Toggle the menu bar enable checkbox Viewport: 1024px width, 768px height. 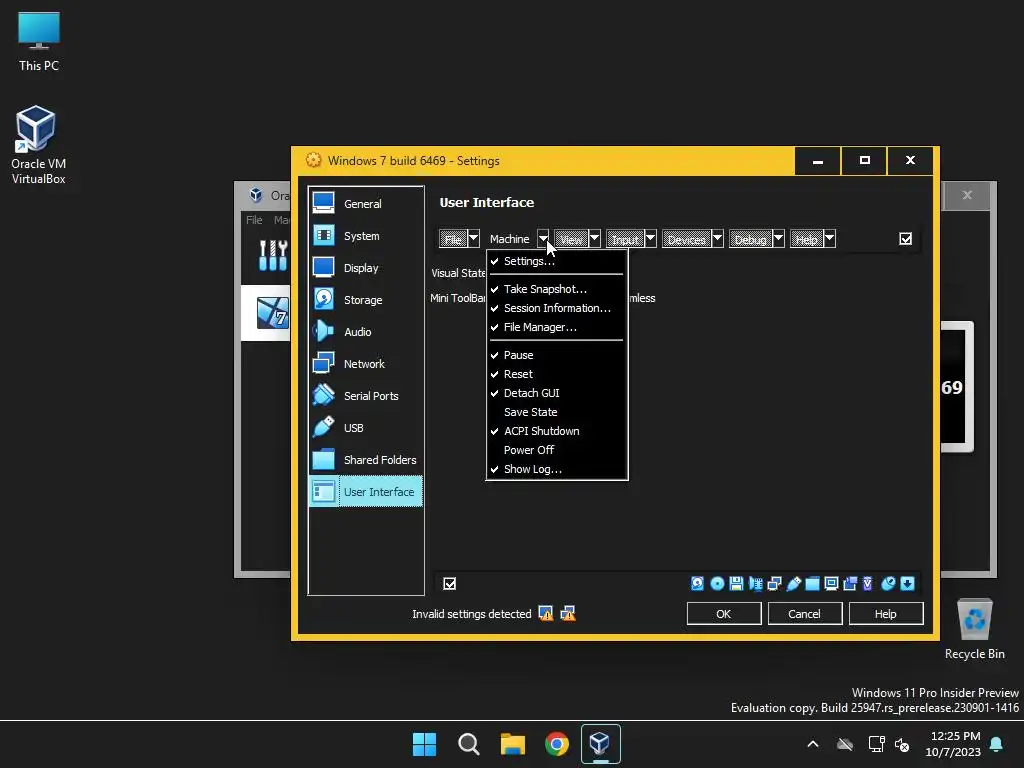(905, 239)
